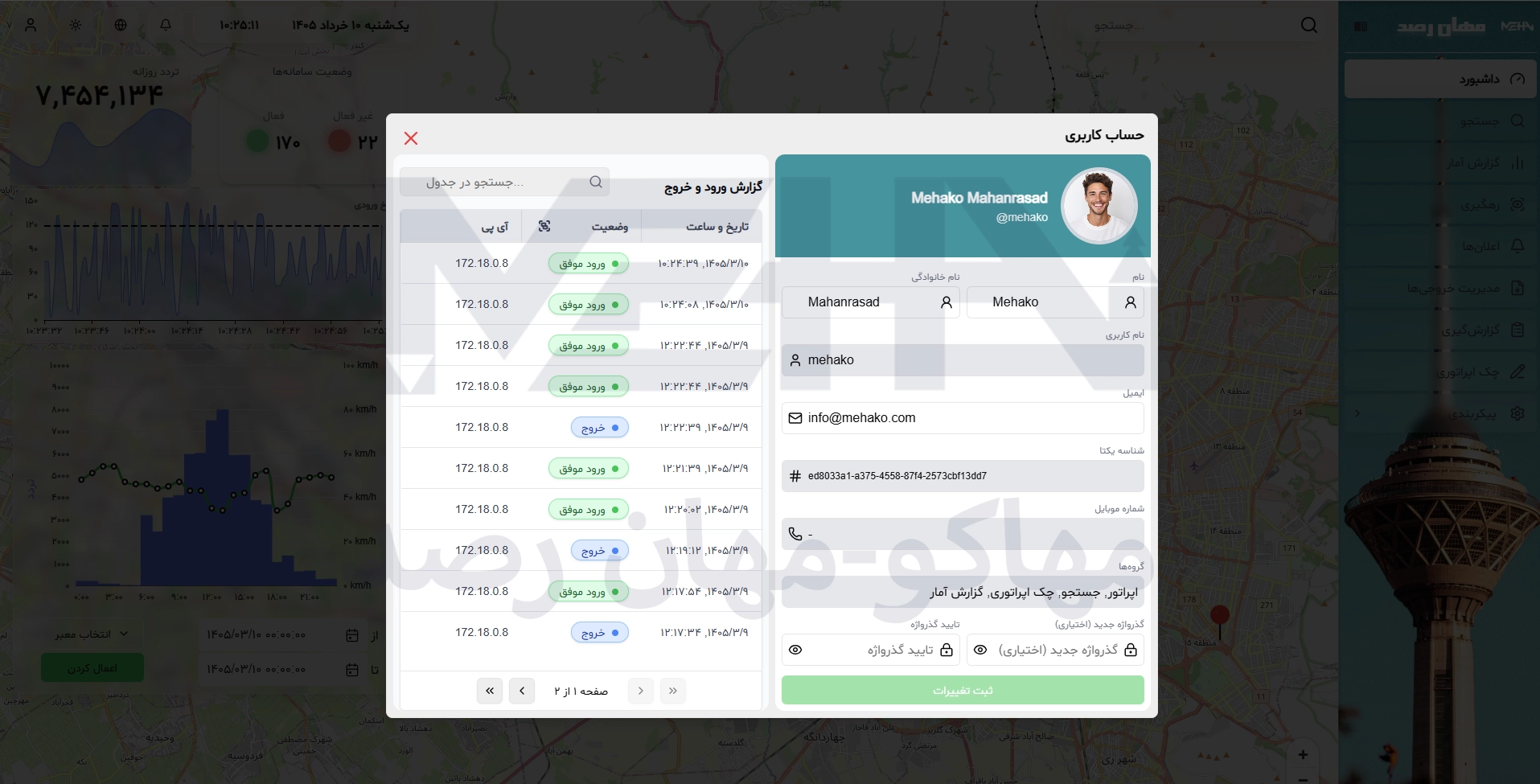The width and height of the screenshot is (1540, 784).
Task: Click the lock icon in the confirm password field
Action: pos(946,650)
